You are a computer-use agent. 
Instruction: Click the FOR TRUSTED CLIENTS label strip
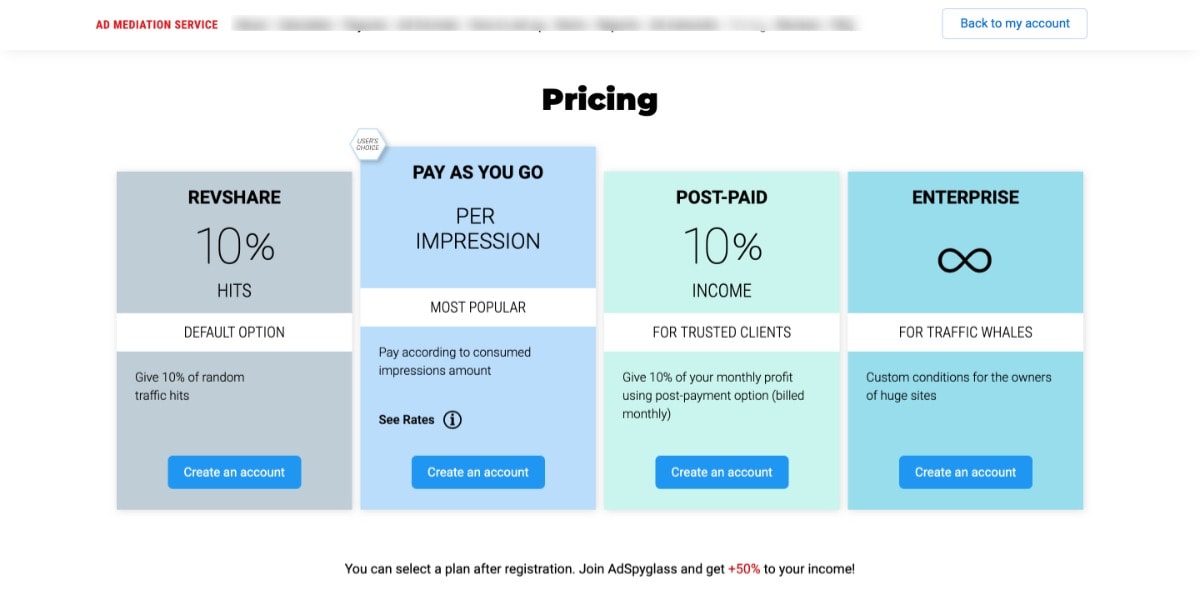coord(722,332)
